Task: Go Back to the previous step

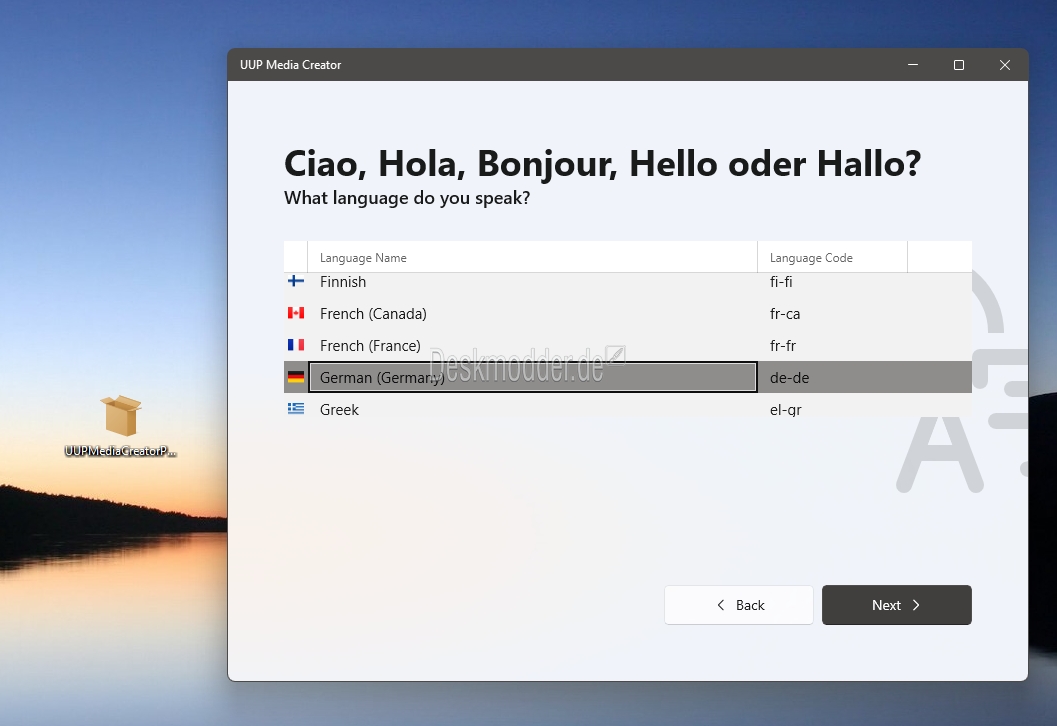Action: (x=739, y=605)
